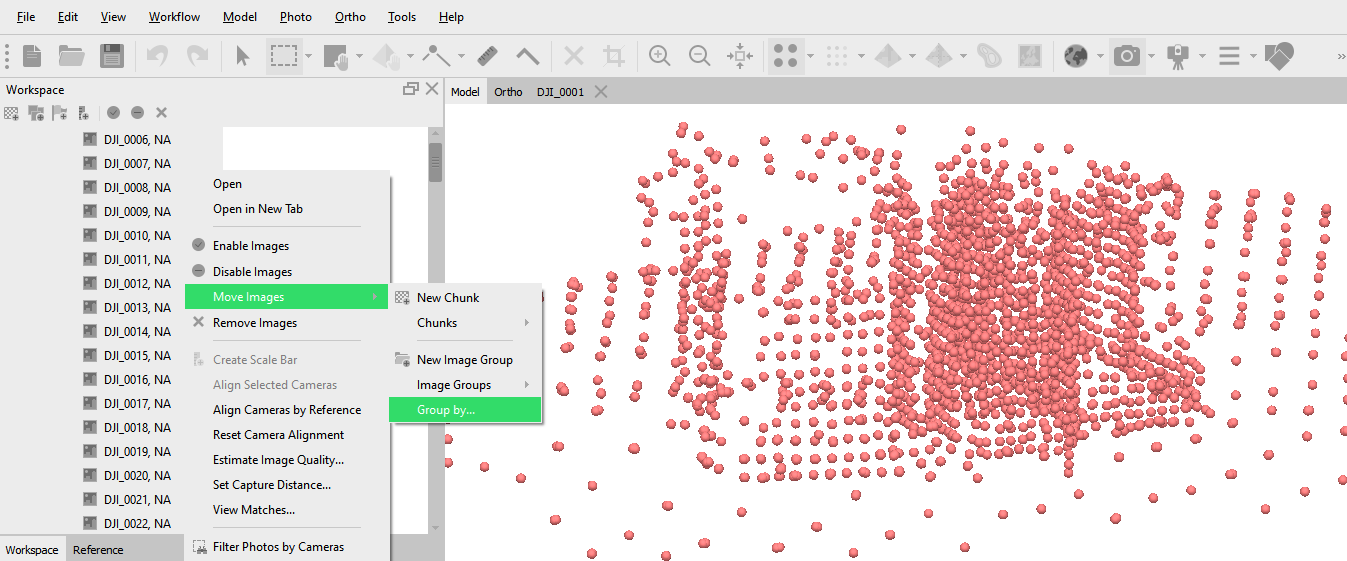Open the Workflow menu
The image size is (1347, 561).
[174, 17]
